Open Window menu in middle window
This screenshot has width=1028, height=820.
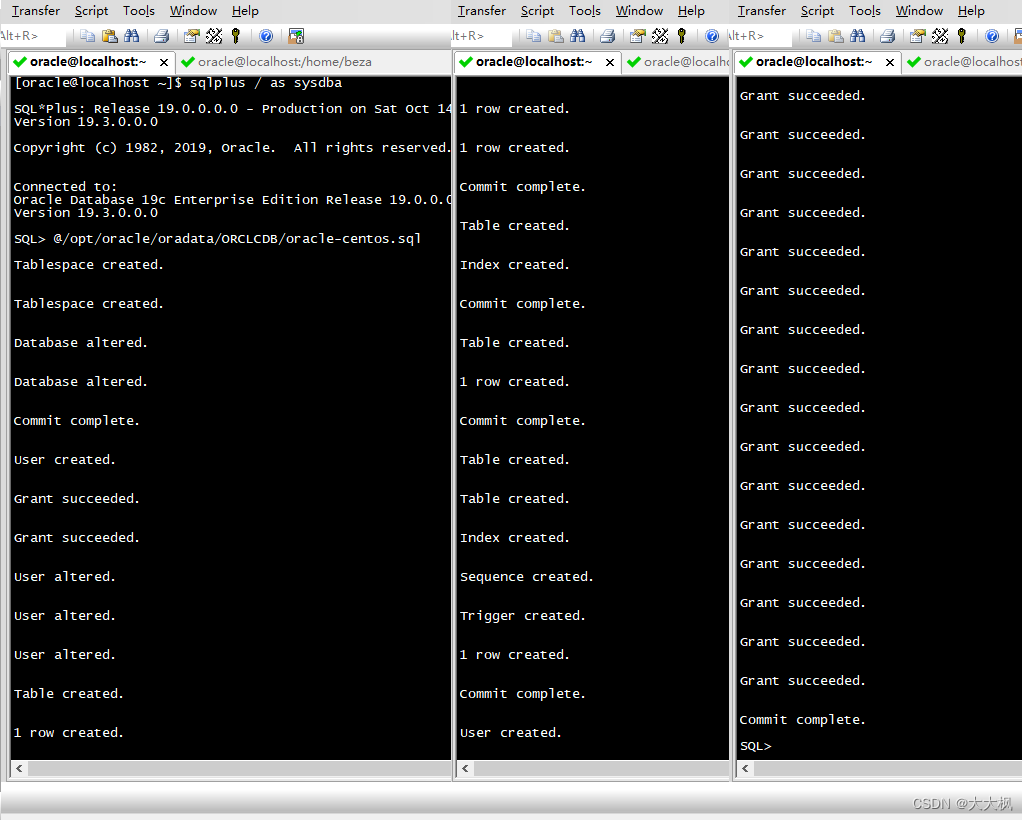click(639, 11)
